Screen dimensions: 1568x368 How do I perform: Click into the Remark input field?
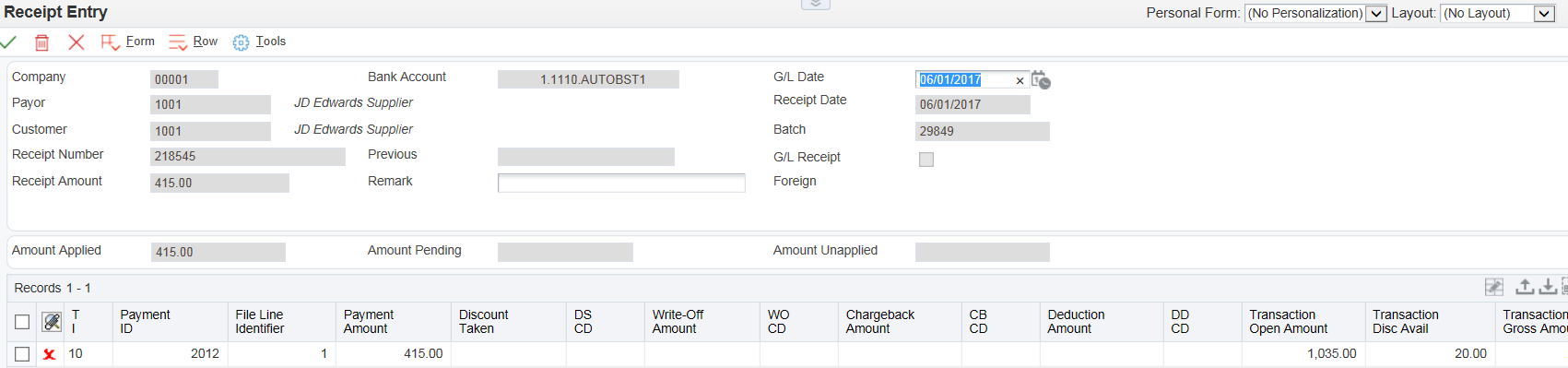tap(621, 183)
